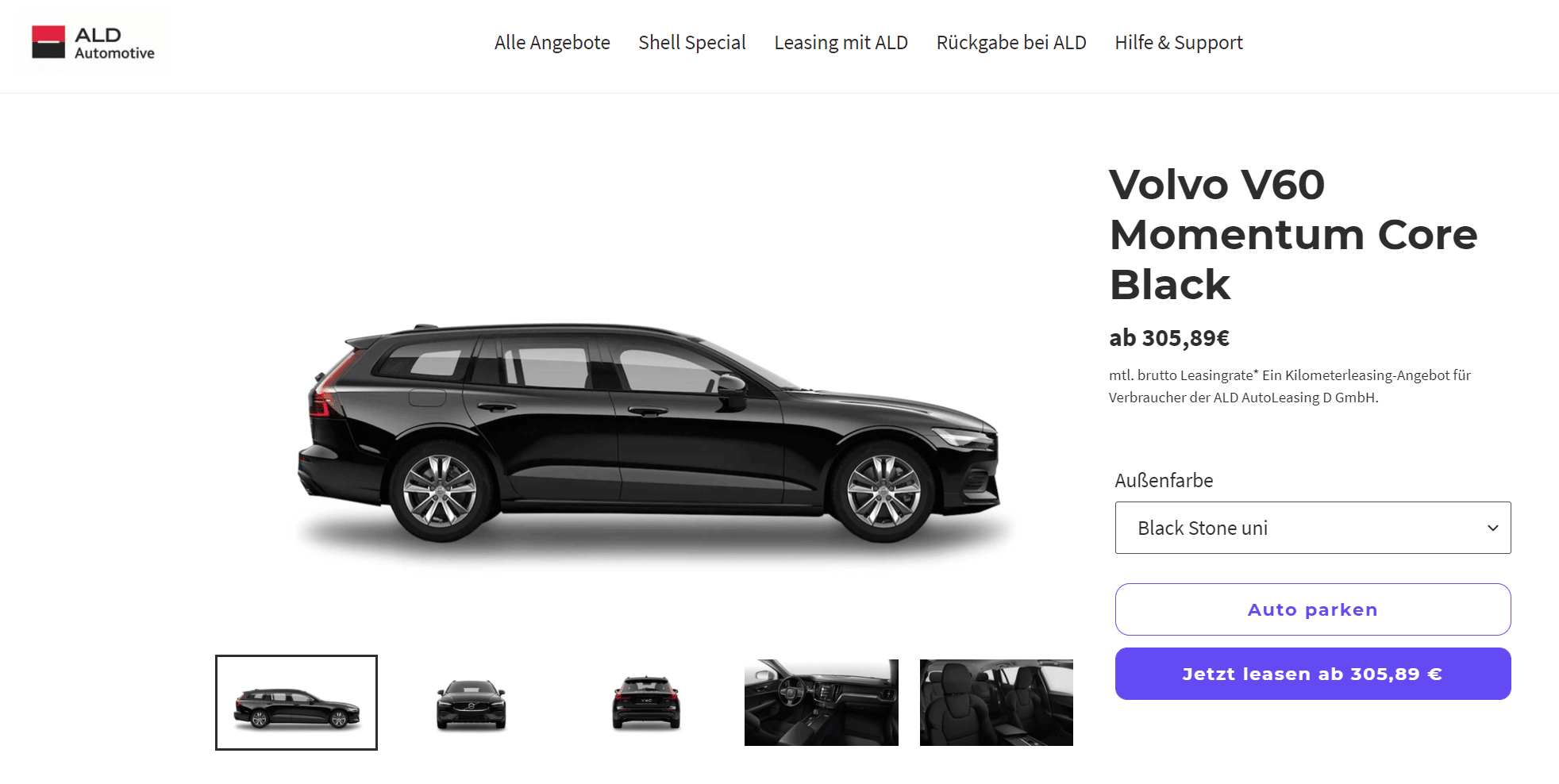
Task: Click the Auto parken button
Action: tap(1313, 609)
